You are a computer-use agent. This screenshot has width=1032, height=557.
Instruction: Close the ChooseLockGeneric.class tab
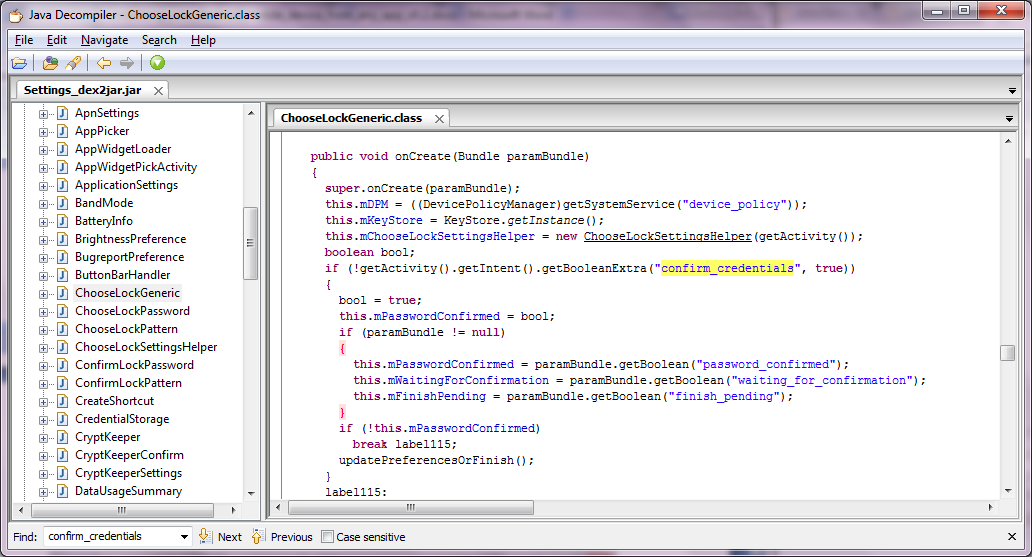pyautogui.click(x=439, y=119)
